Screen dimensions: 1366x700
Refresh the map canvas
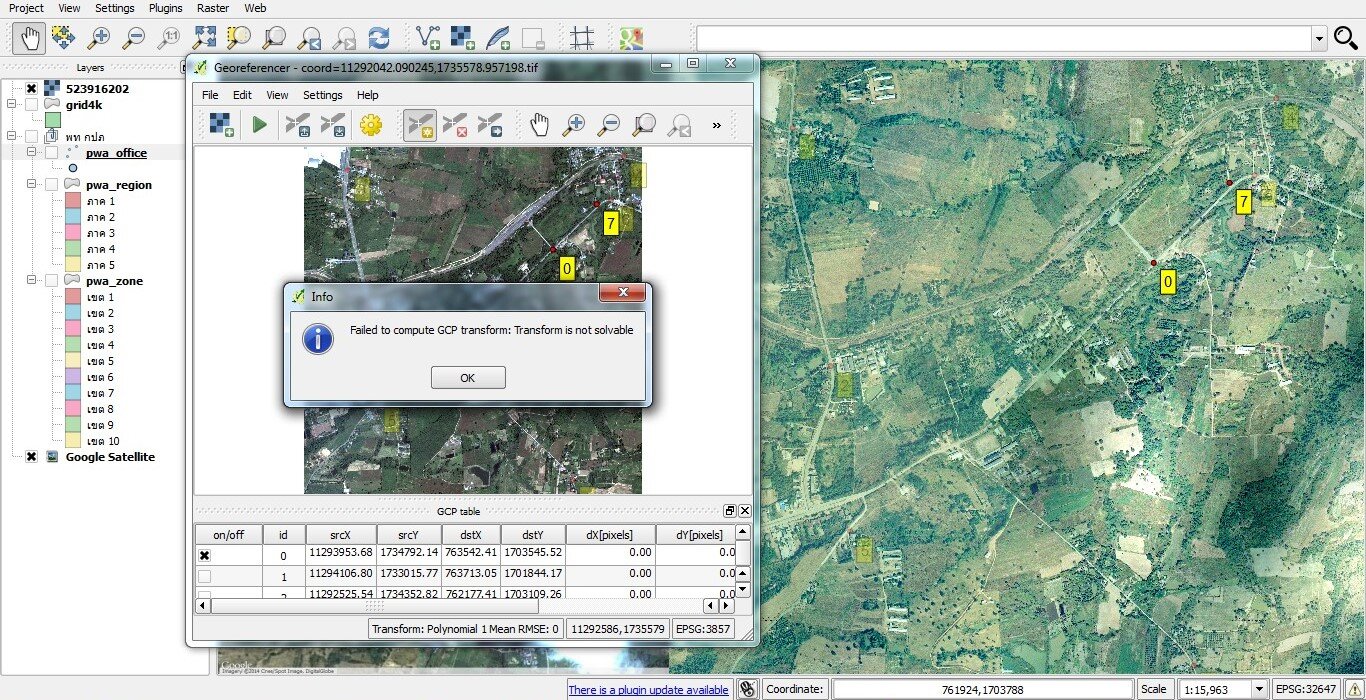(379, 39)
